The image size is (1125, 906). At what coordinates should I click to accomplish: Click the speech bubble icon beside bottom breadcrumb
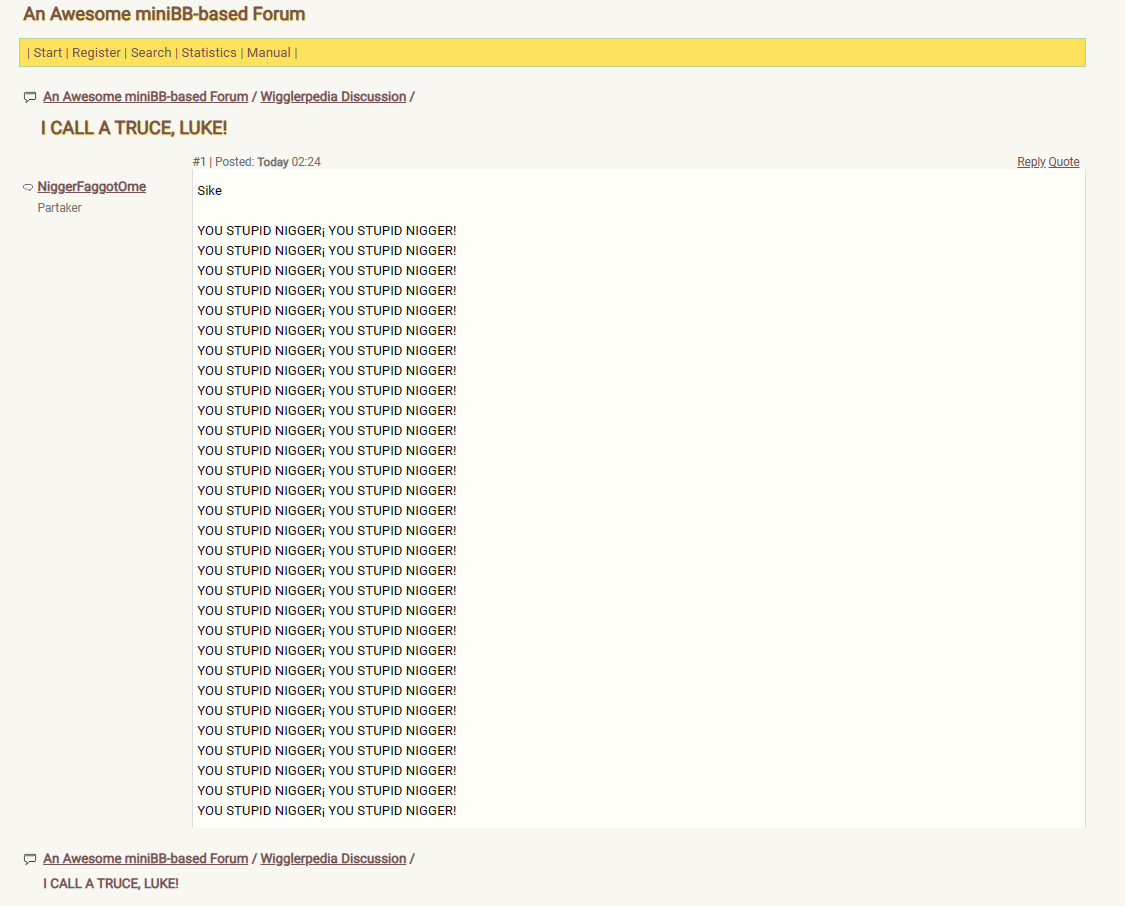tap(30, 859)
